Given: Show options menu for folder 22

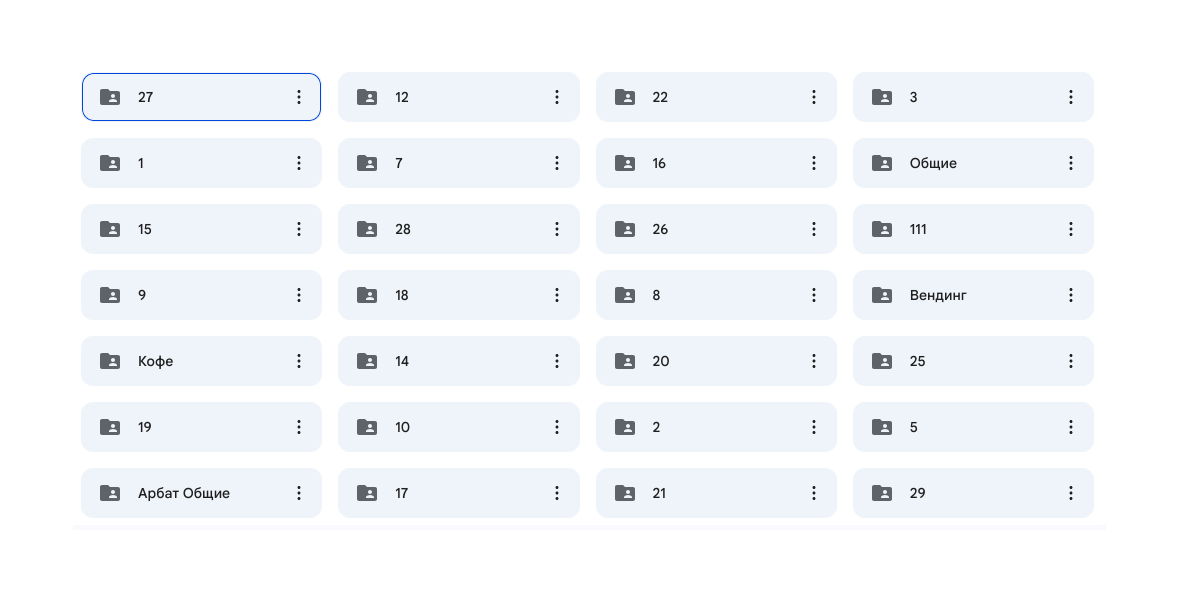Looking at the screenshot, I should (814, 97).
